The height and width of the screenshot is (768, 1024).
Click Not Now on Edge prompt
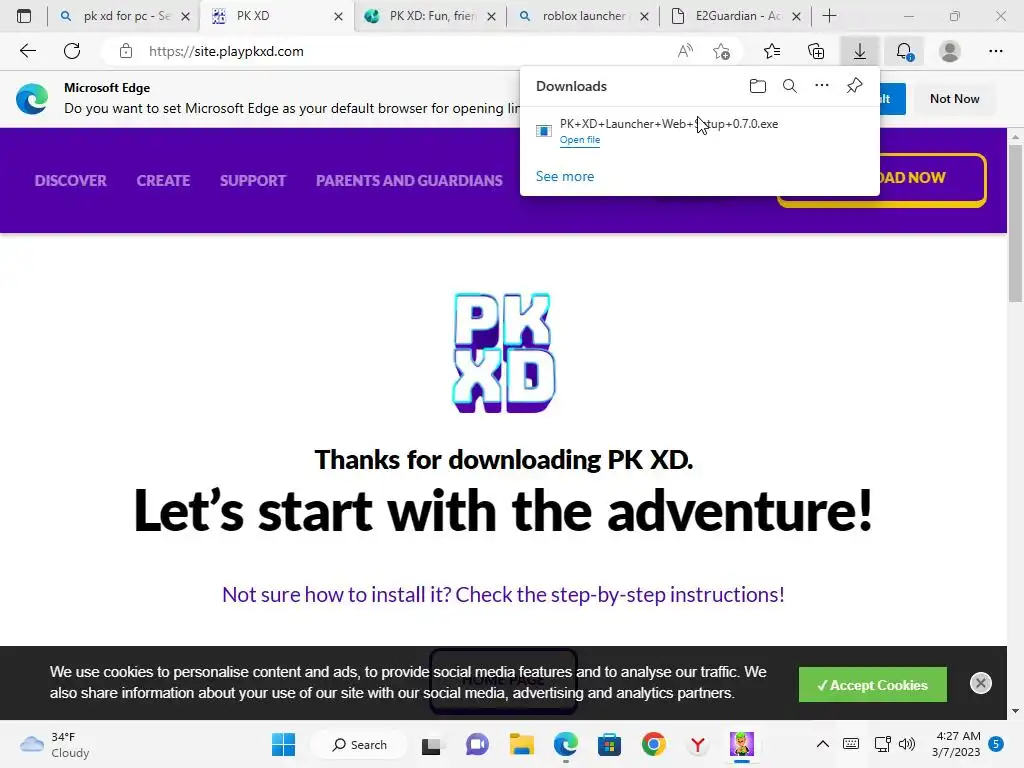(x=954, y=99)
